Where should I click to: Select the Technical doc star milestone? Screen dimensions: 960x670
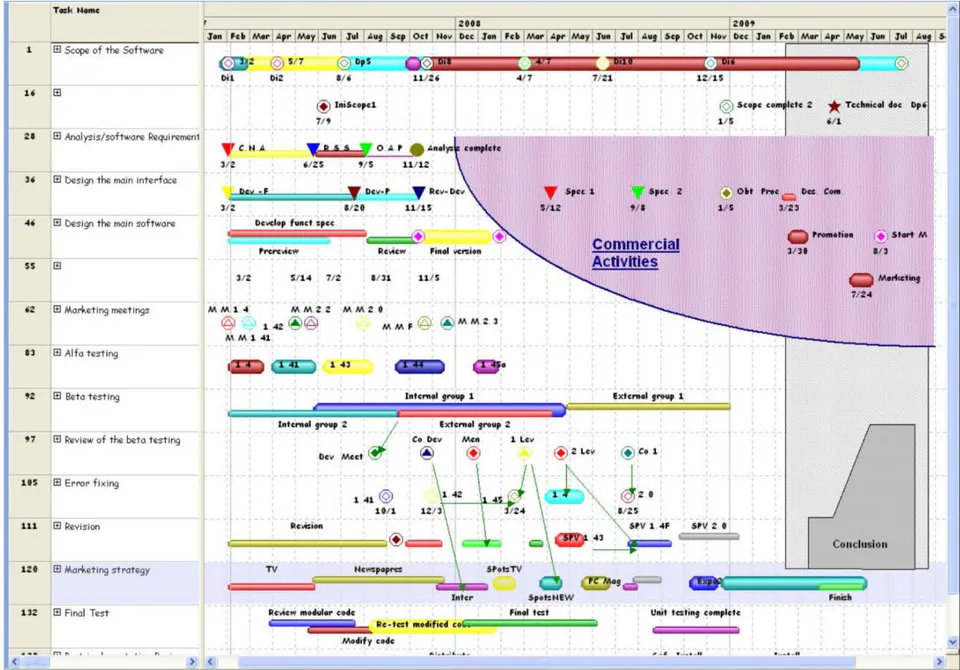point(834,107)
